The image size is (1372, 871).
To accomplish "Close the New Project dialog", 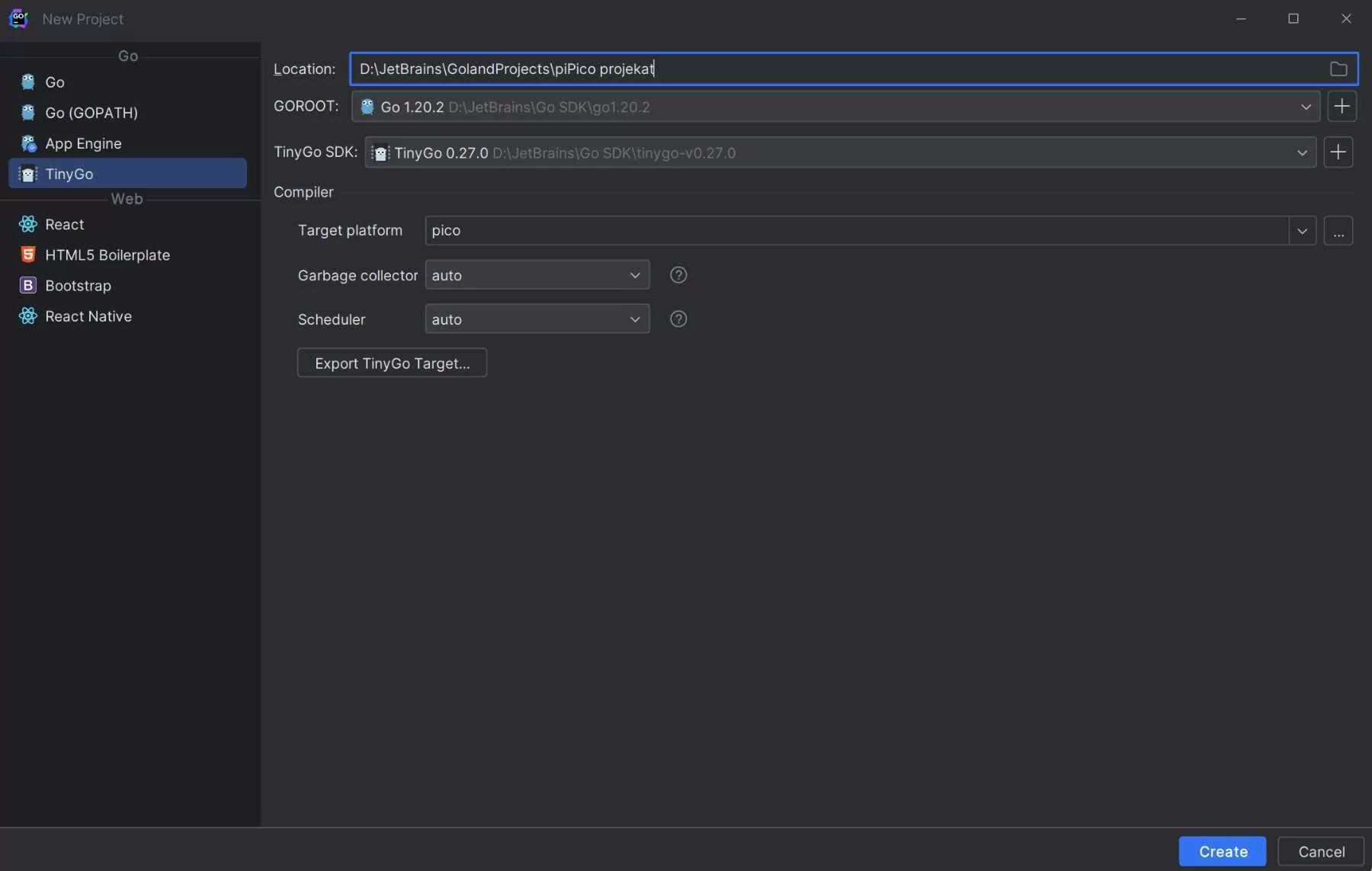I will coord(1346,18).
